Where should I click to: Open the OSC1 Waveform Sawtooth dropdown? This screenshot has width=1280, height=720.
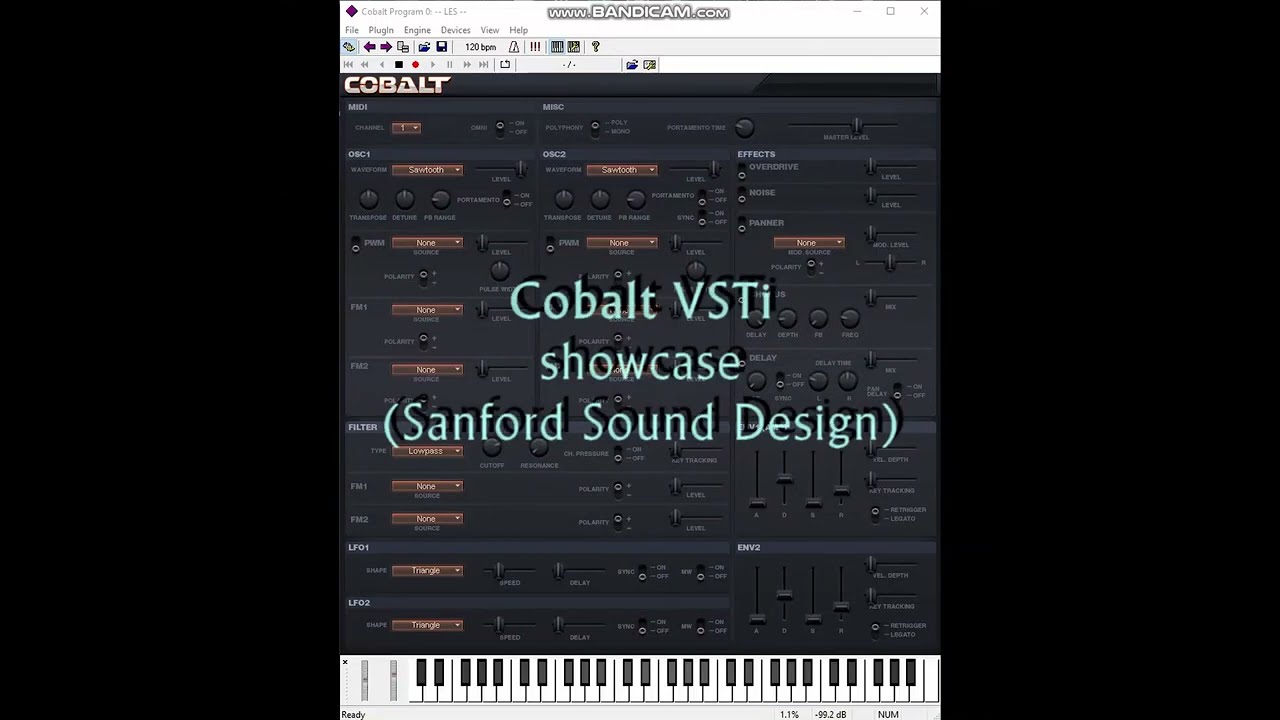tap(427, 170)
